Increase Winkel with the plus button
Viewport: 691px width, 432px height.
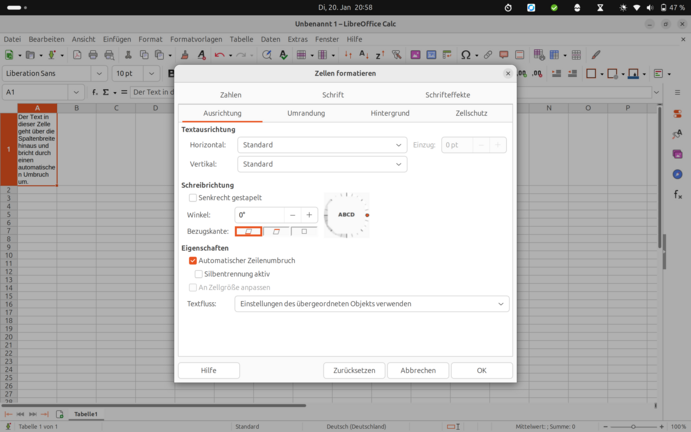309,215
